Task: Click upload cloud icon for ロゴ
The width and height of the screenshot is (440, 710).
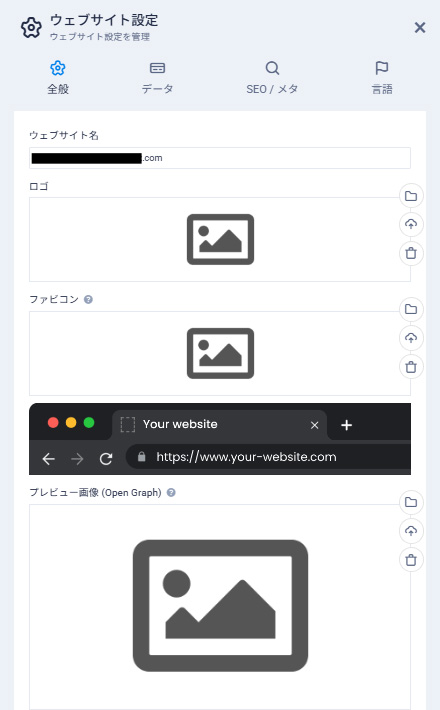Action: [411, 224]
